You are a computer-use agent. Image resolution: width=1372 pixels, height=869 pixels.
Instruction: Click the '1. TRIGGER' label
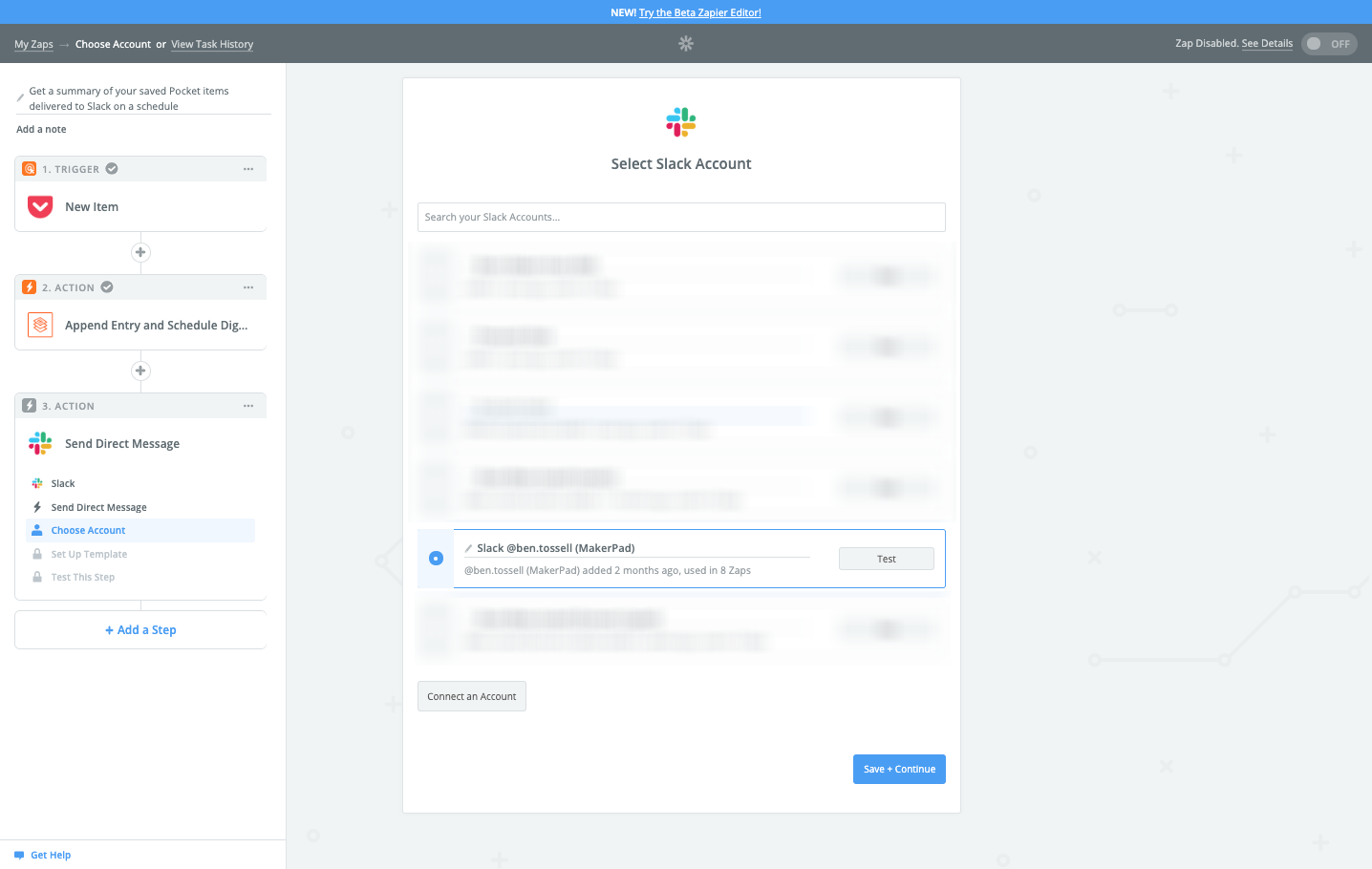(x=71, y=169)
